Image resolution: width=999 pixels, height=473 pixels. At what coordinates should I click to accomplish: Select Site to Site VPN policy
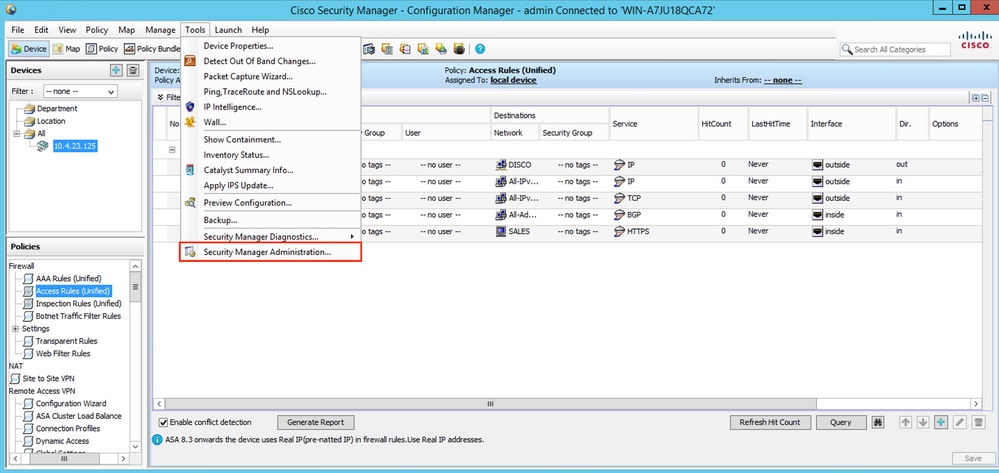[48, 378]
